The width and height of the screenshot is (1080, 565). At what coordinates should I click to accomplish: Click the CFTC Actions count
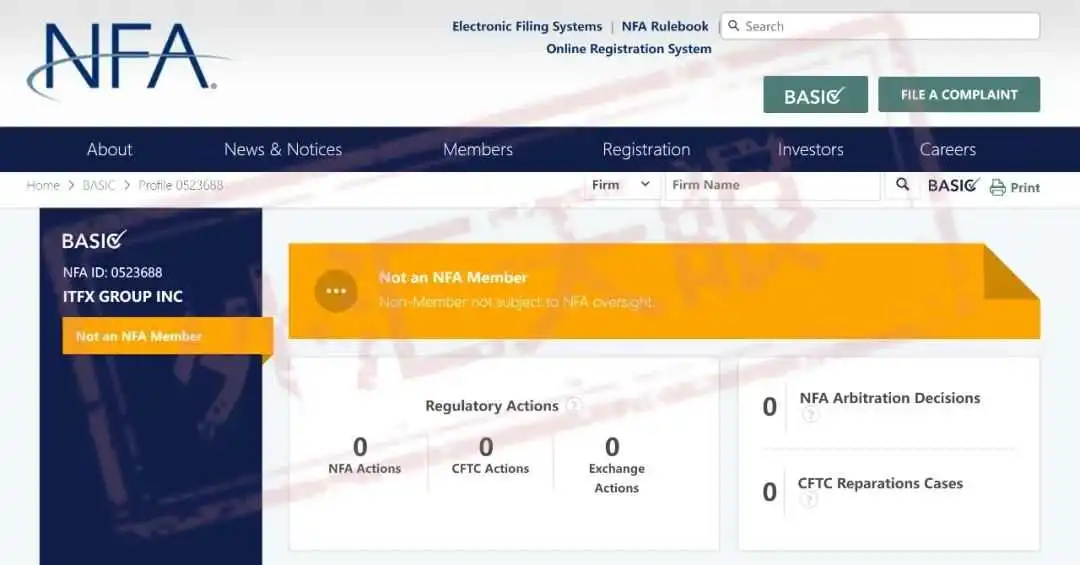click(x=486, y=447)
